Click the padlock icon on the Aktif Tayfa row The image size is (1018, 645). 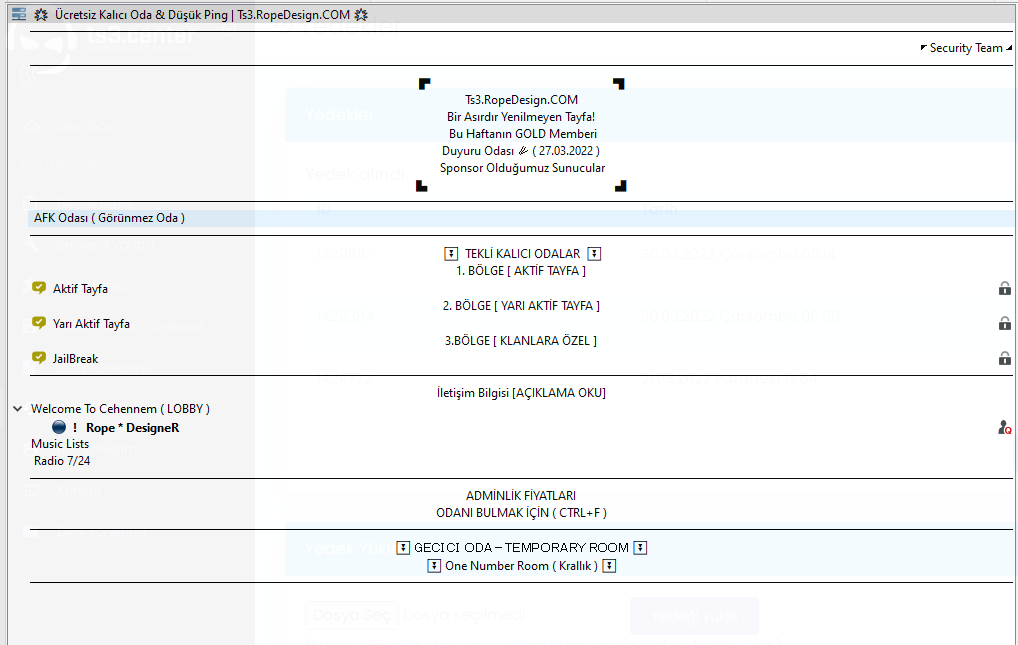[1004, 288]
